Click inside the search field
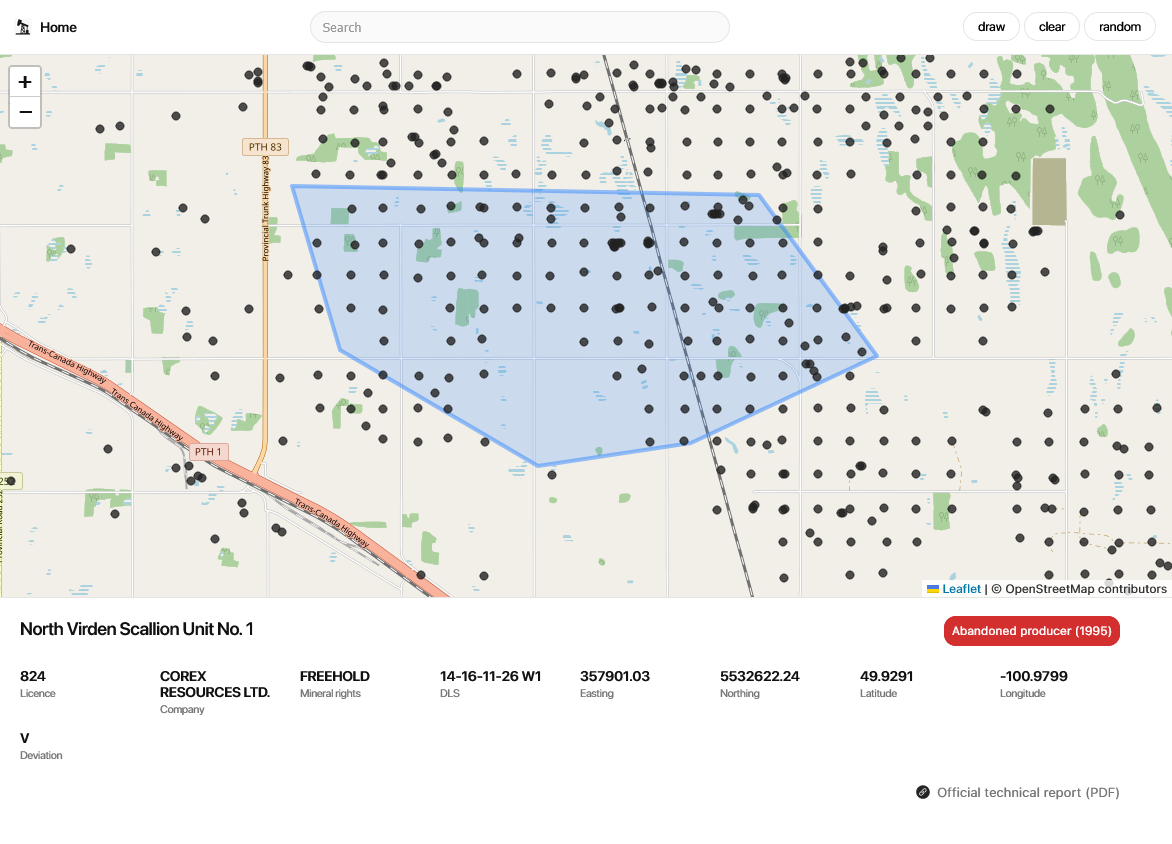1172x844 pixels. click(x=519, y=27)
